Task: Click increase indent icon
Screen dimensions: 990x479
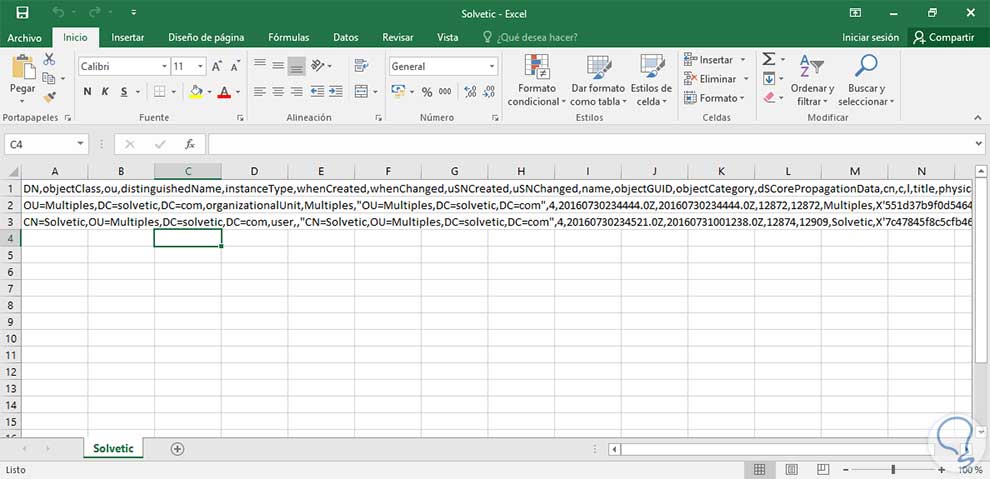Action: [x=335, y=92]
